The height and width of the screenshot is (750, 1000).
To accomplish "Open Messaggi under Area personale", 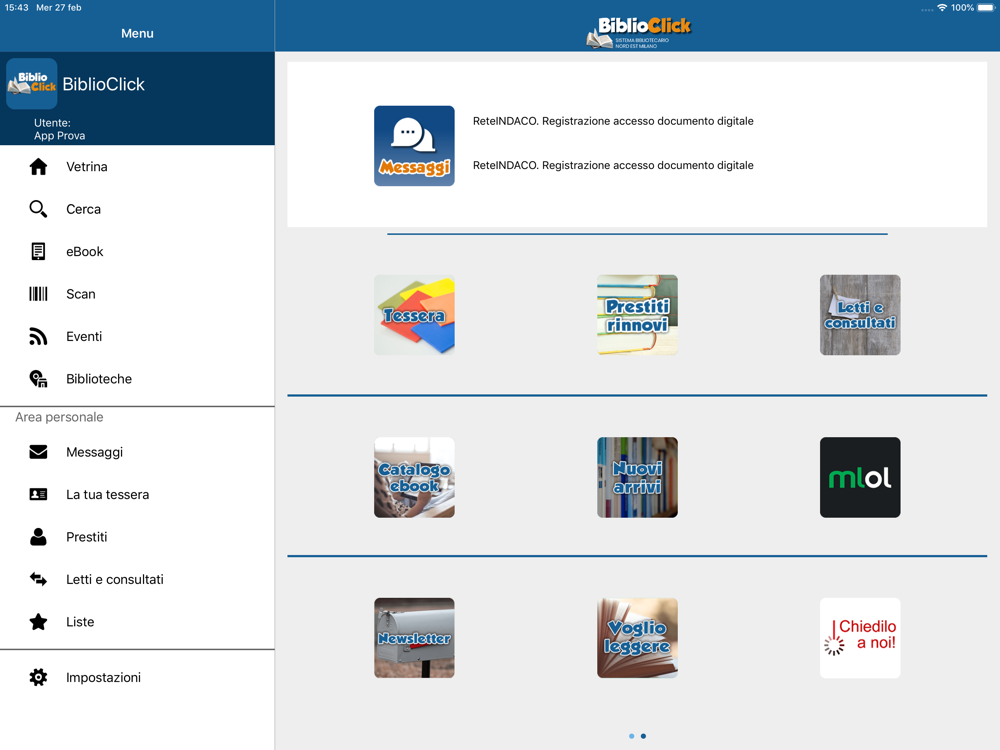I will pos(137,452).
